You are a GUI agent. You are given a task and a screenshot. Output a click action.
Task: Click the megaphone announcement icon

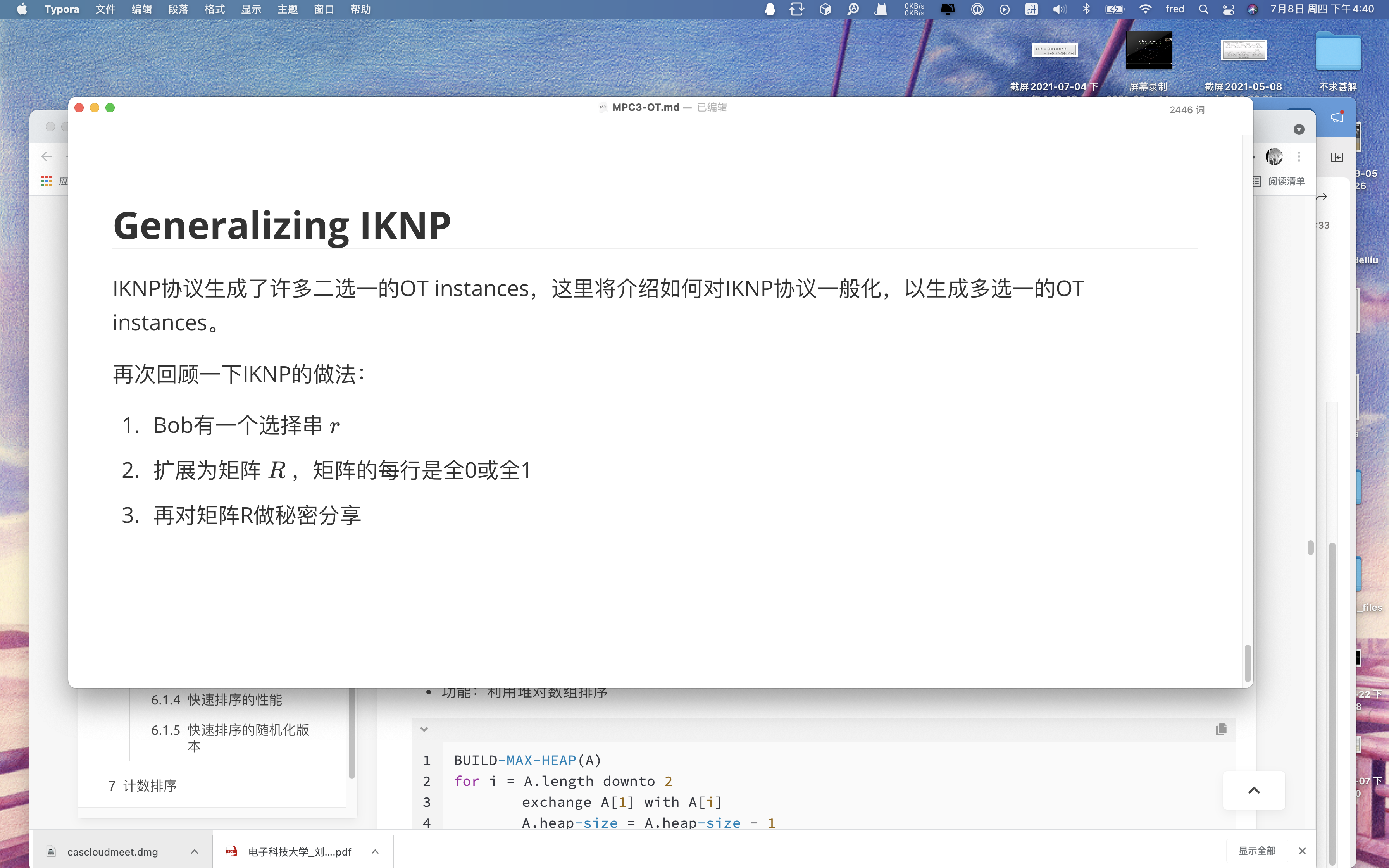point(1337,117)
